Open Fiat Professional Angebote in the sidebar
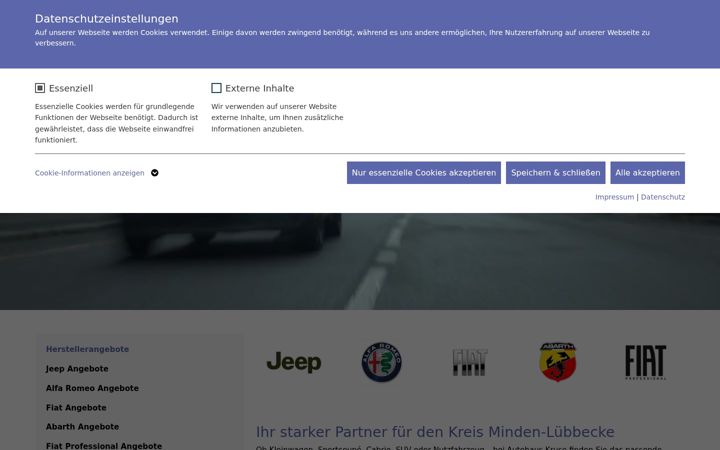The height and width of the screenshot is (450, 720). pyautogui.click(x=104, y=445)
